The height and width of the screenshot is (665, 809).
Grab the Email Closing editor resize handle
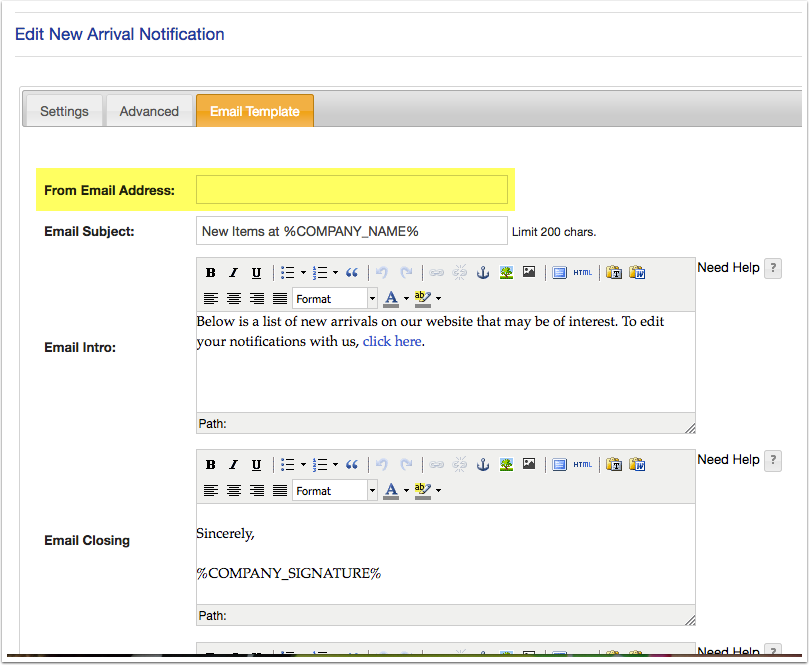[x=690, y=620]
